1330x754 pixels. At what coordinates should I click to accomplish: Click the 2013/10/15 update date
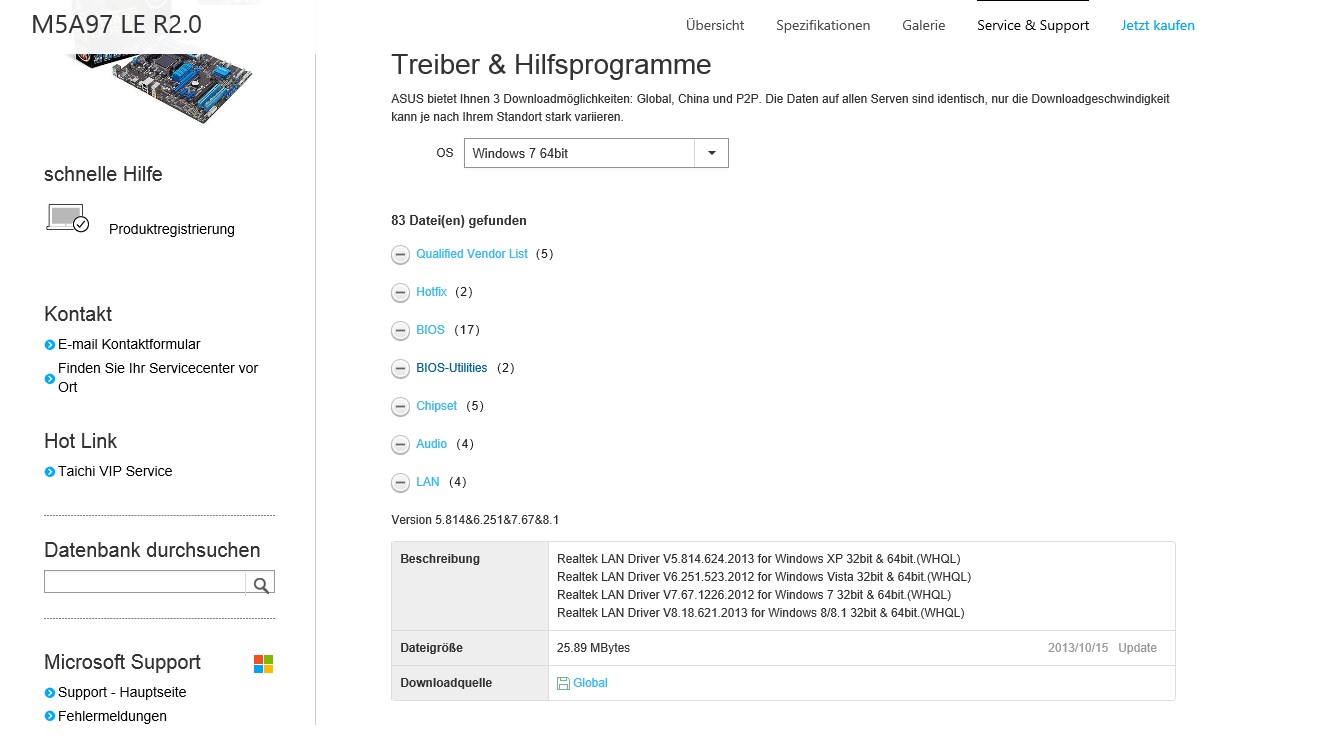pos(1078,648)
